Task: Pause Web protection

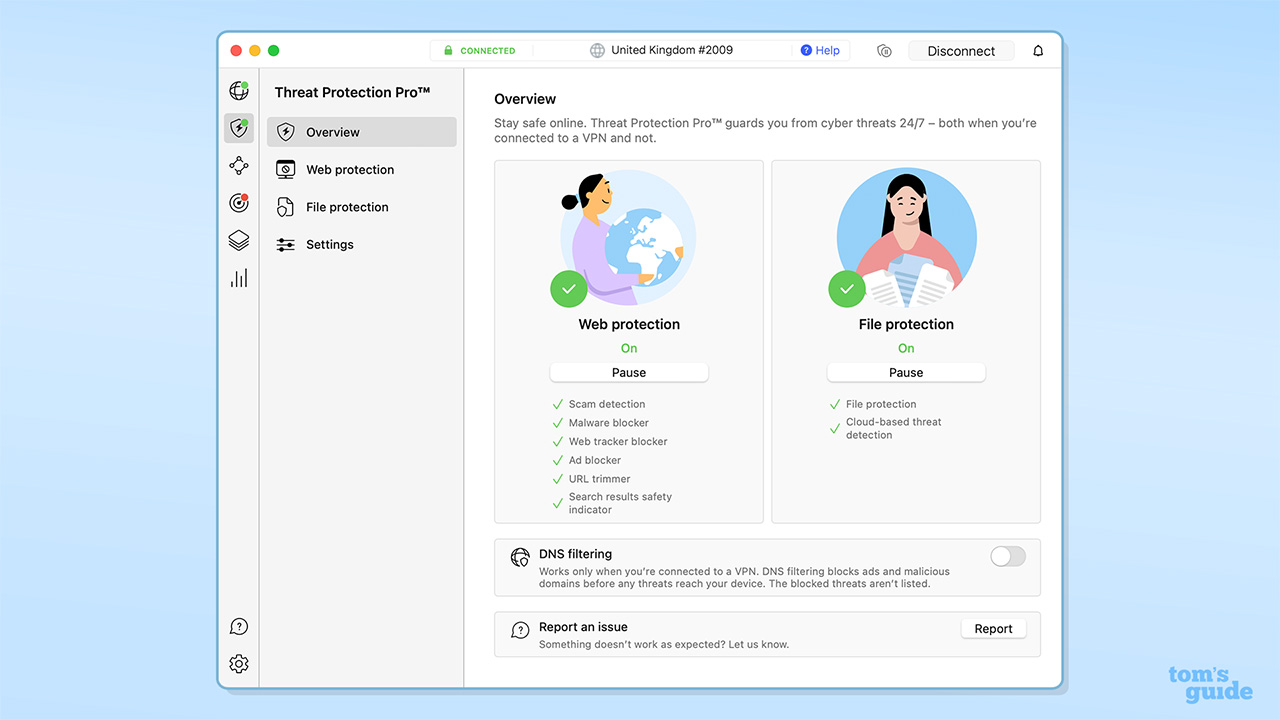Action: click(629, 372)
